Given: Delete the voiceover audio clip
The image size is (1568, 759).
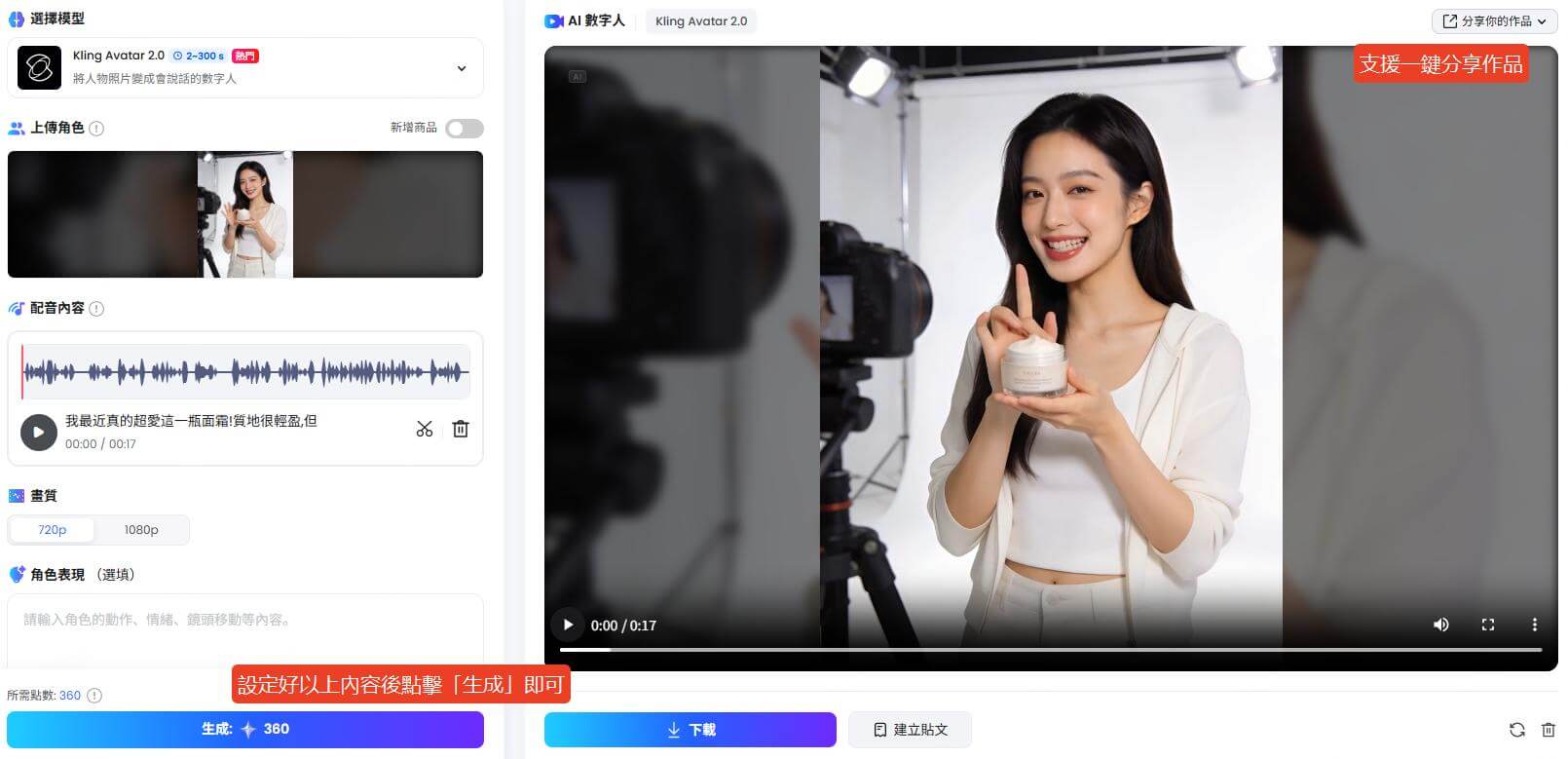Looking at the screenshot, I should click(x=461, y=429).
